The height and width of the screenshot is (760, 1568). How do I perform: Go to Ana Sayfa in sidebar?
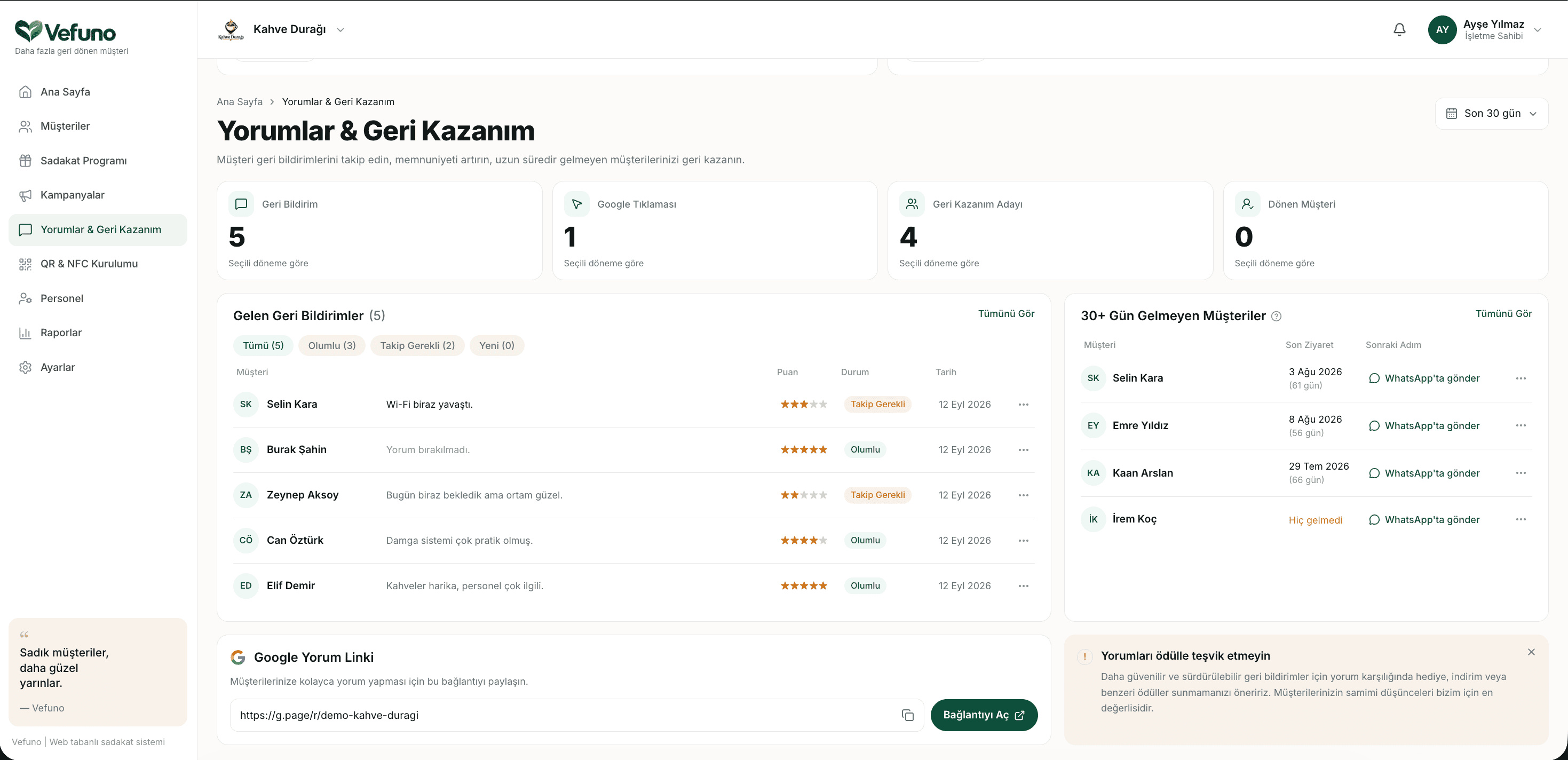point(97,92)
